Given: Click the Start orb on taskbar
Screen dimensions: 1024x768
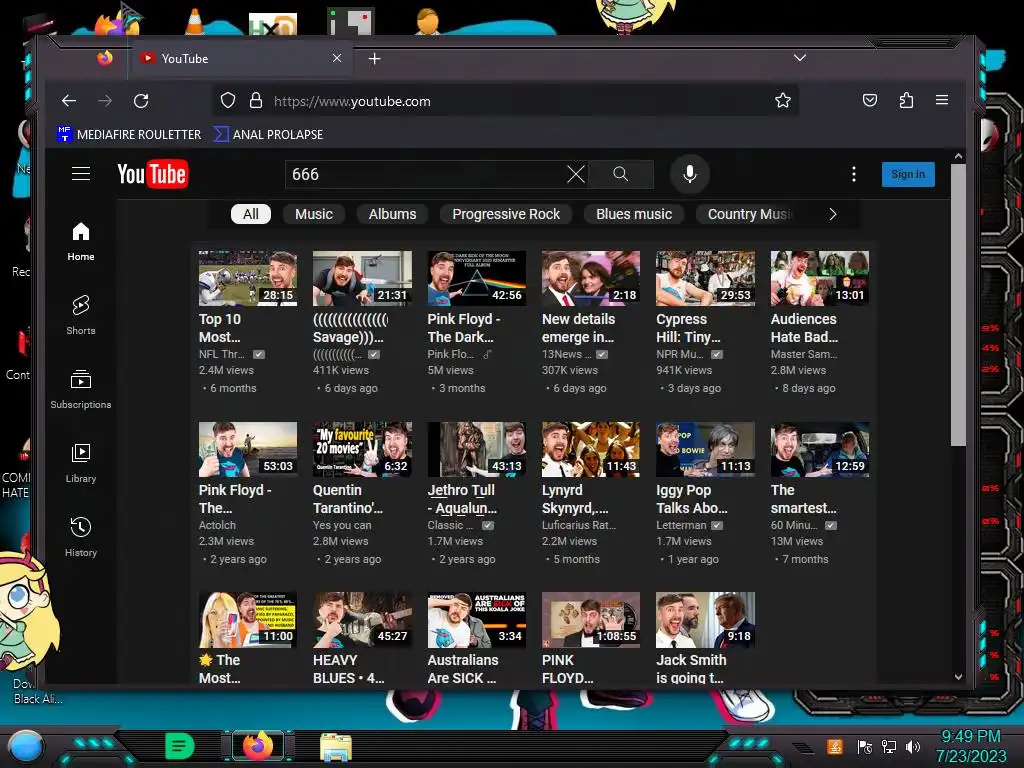Looking at the screenshot, I should 26,746.
